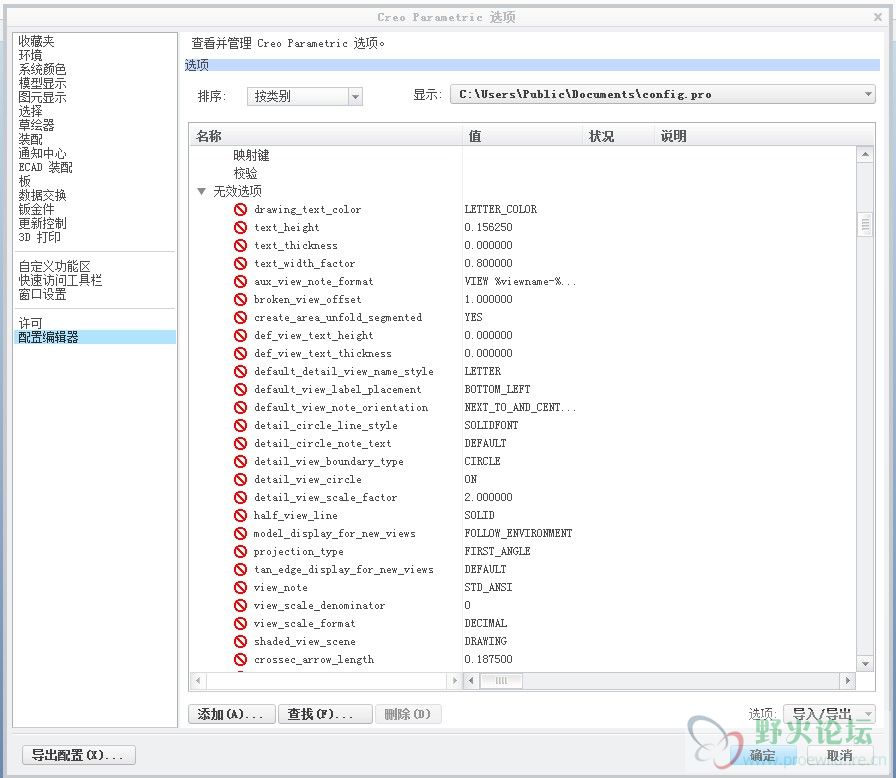The height and width of the screenshot is (778, 896).
Task: Click invalid icon beside detail_circle_note_text
Action: tap(240, 443)
